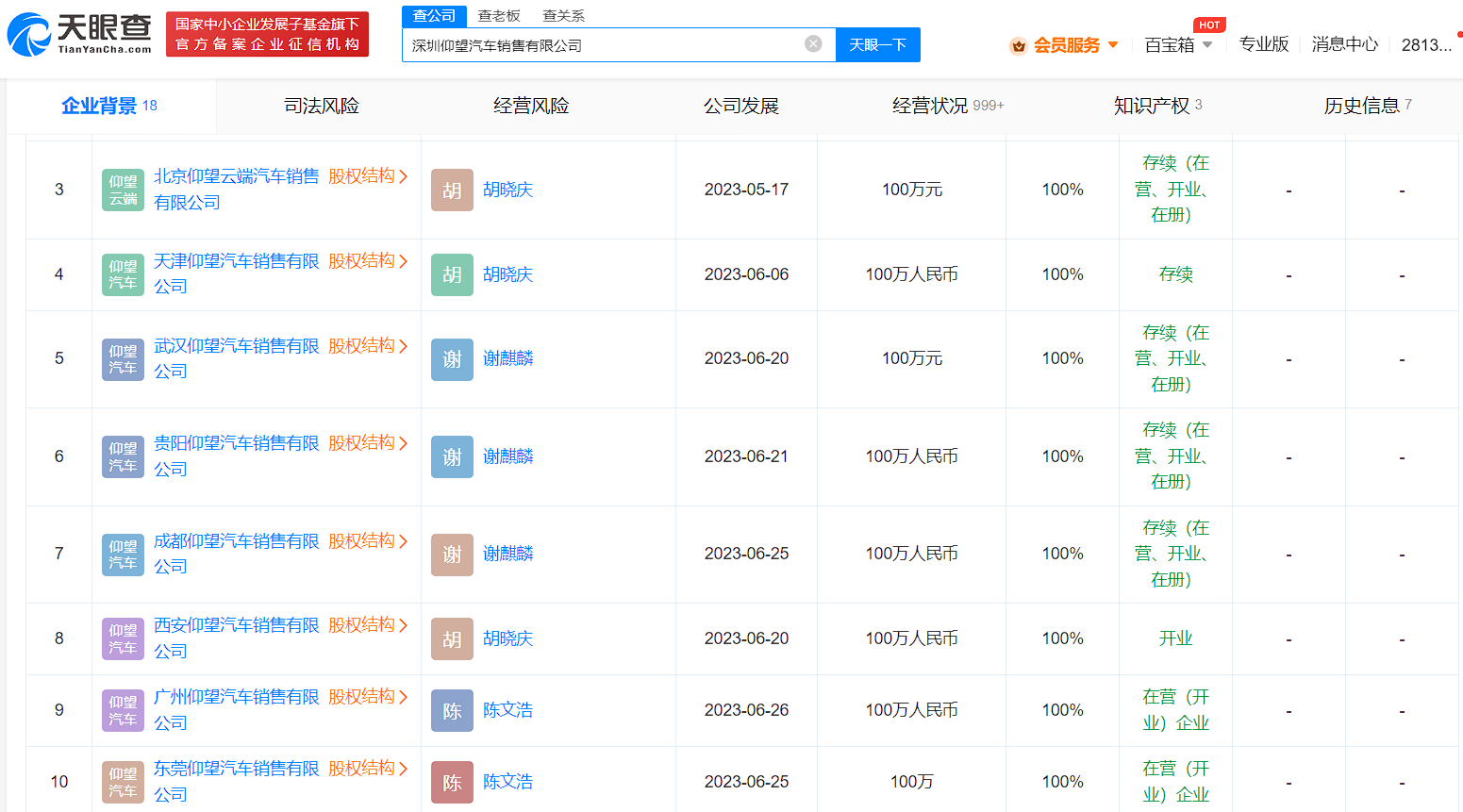Screen dimensions: 1463x812
Task: Select date cell 2023-05-17
Action: point(746,190)
